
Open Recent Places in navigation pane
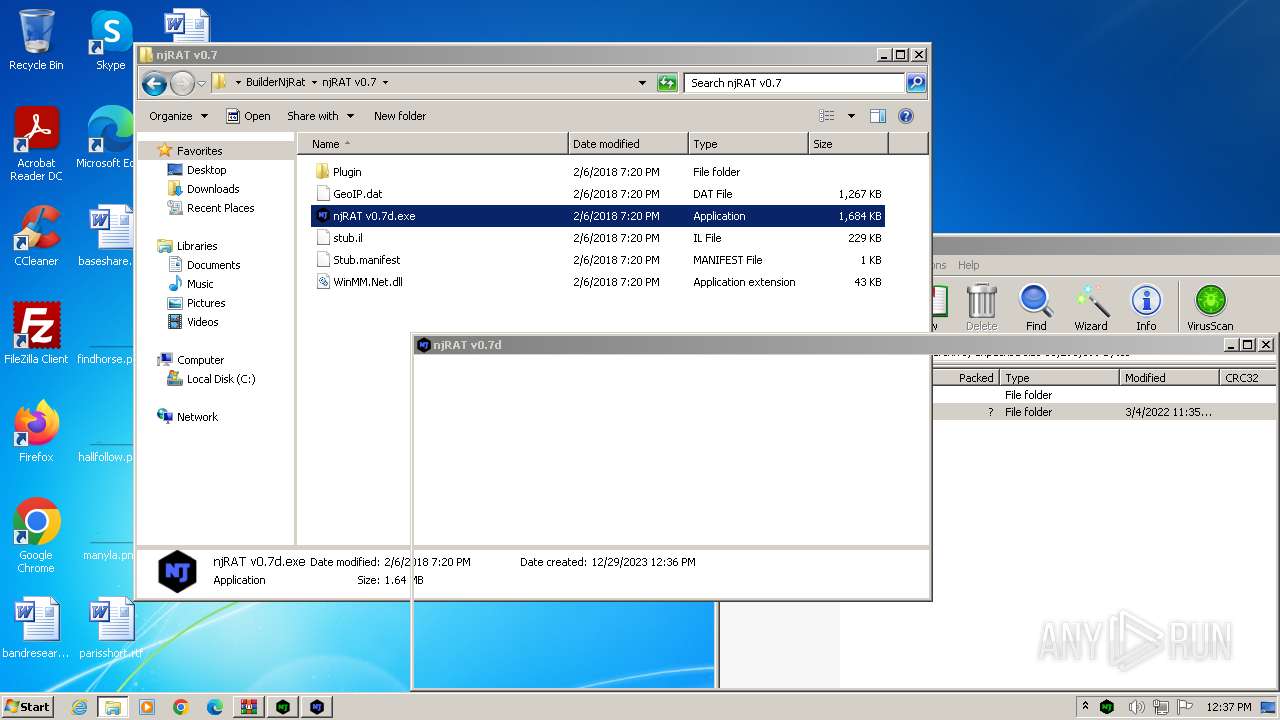click(x=220, y=208)
